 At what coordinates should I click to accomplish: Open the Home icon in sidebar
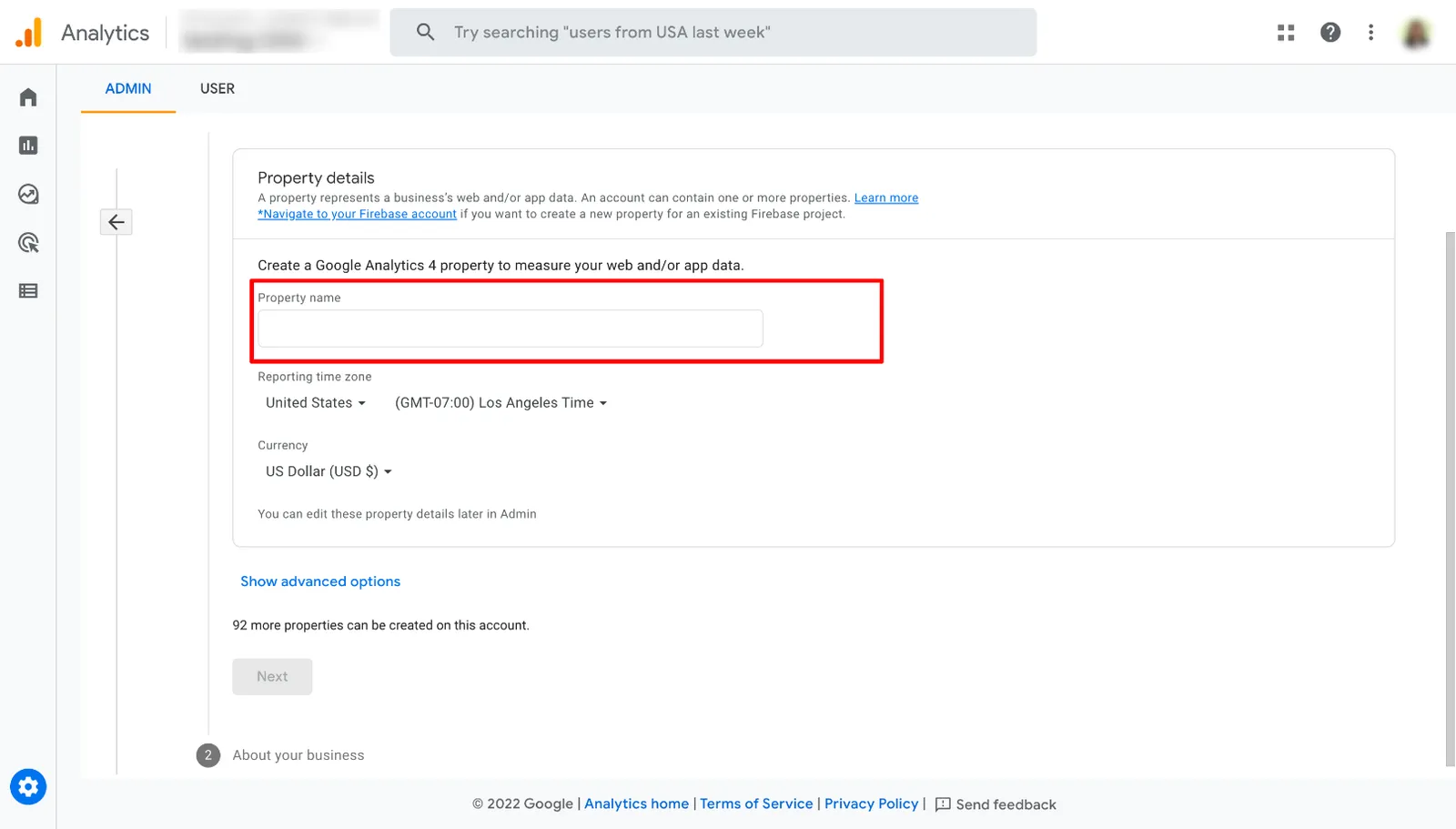point(28,97)
